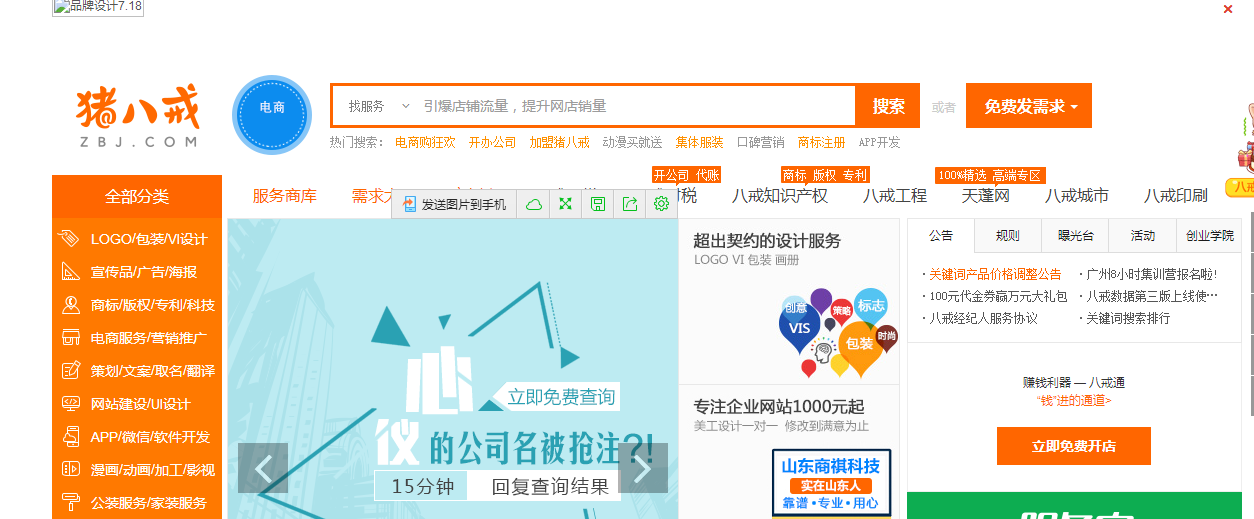Viewport: 1254px width, 519px height.
Task: Expand the 免费发需求 dropdown button
Action: pyautogui.click(x=1029, y=106)
